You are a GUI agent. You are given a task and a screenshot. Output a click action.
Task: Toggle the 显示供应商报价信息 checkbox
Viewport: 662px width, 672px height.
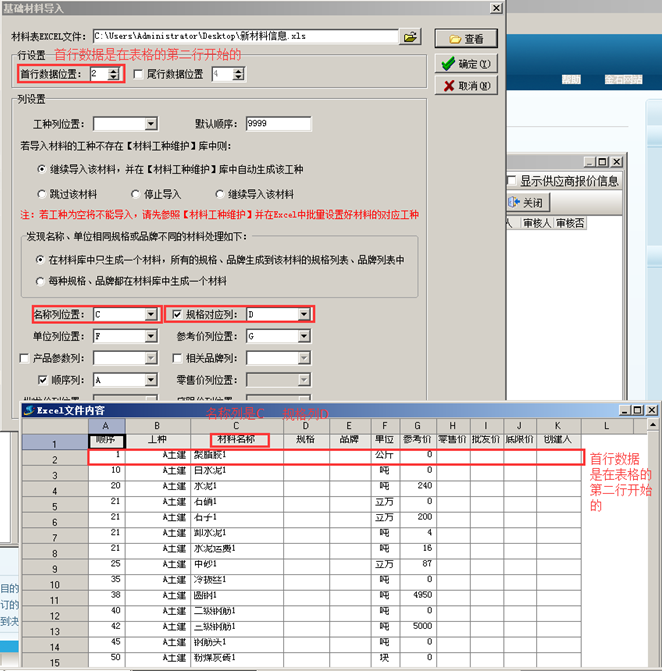tap(511, 181)
